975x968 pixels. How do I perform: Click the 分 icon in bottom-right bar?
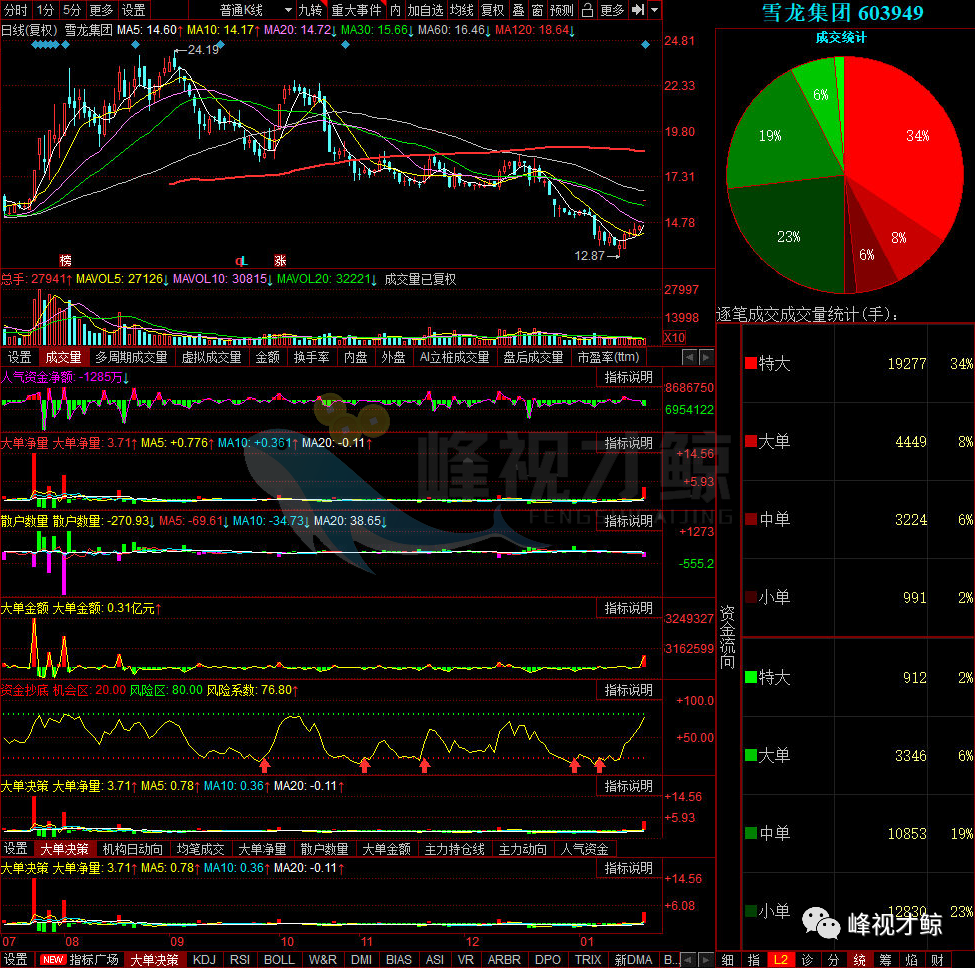pyautogui.click(x=833, y=960)
